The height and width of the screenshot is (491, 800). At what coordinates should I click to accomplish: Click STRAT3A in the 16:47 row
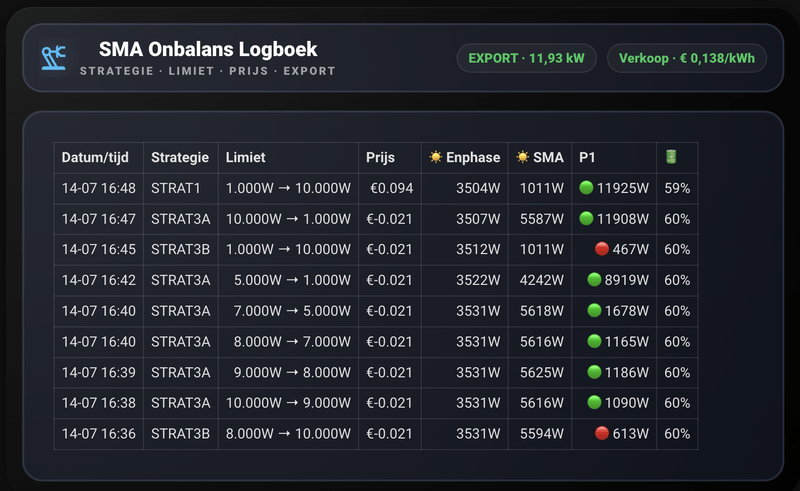(181, 219)
